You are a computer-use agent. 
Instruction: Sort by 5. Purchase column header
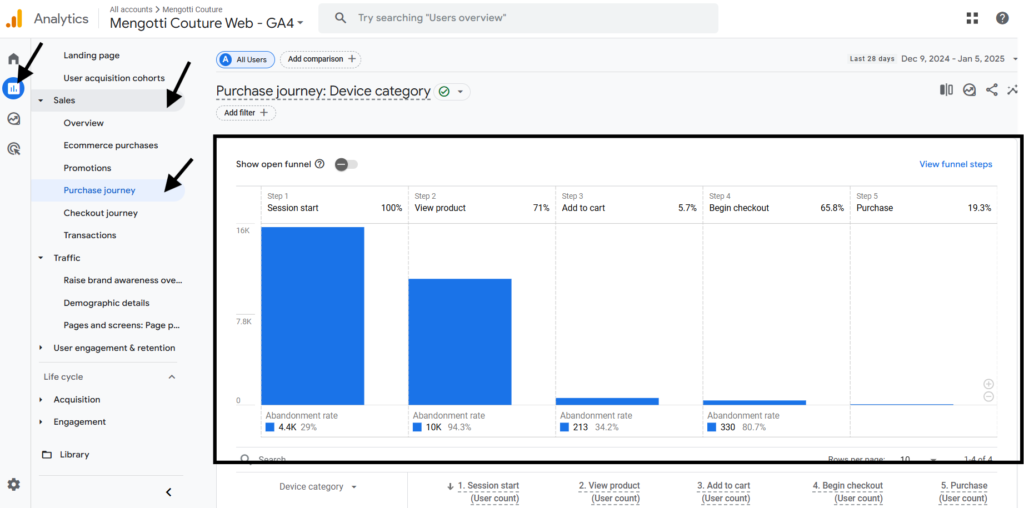[x=963, y=492]
